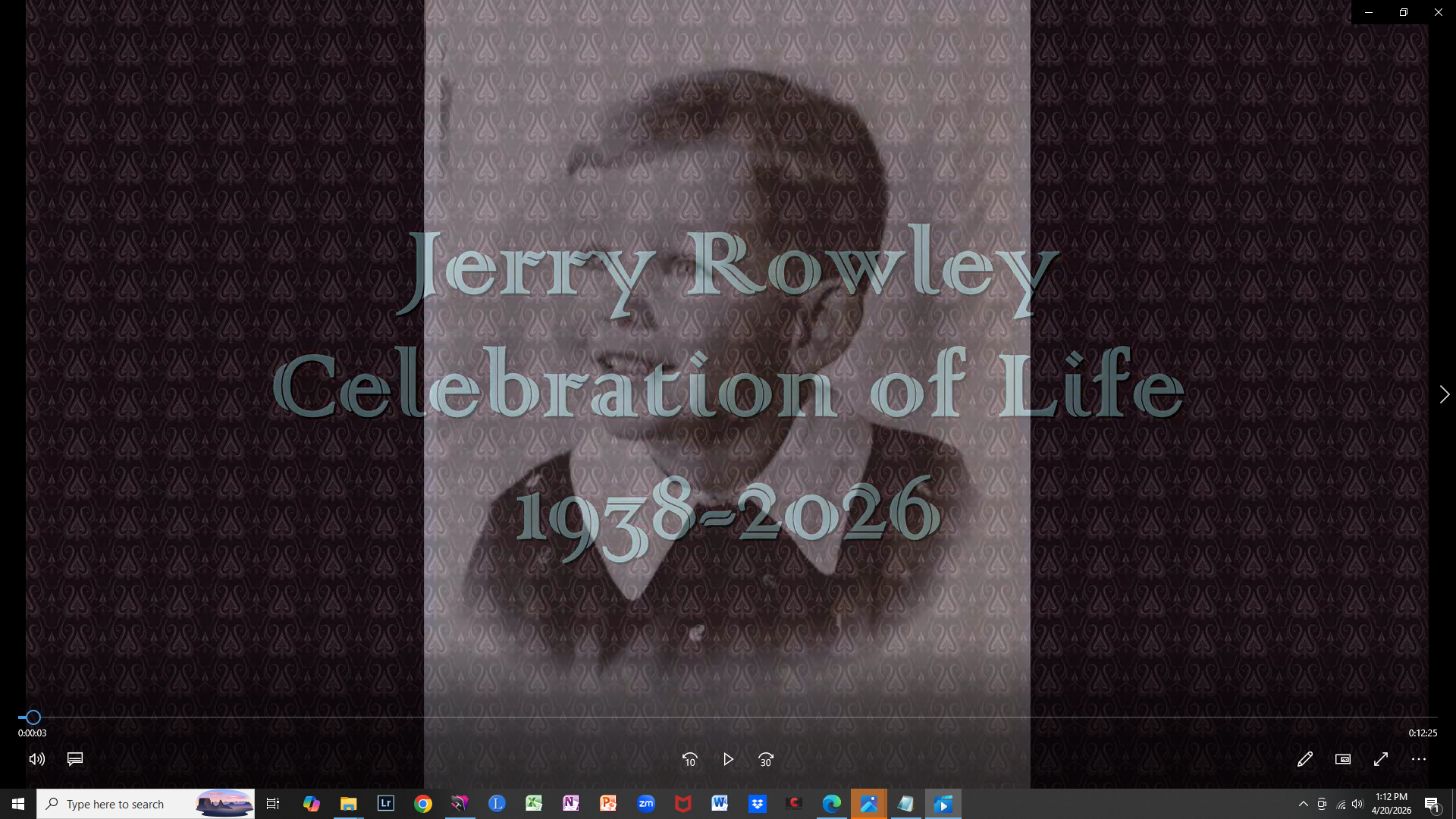1456x819 pixels.
Task: Switch to the Photos app on the taskbar
Action: pos(869,804)
